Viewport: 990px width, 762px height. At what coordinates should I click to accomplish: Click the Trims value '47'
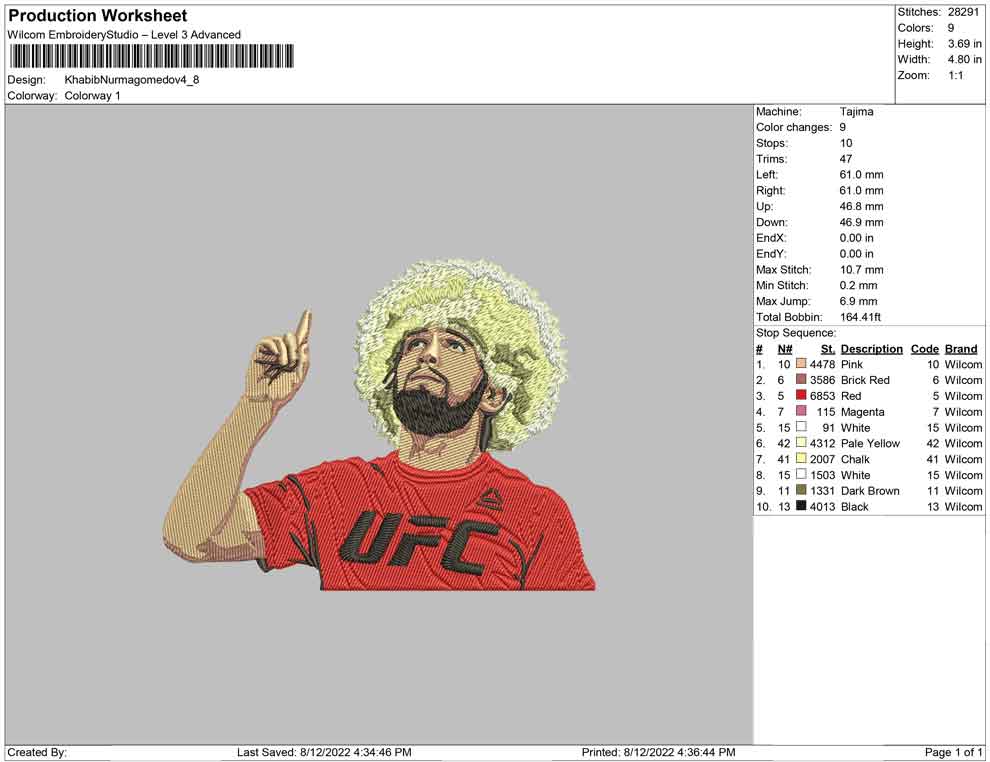[845, 159]
